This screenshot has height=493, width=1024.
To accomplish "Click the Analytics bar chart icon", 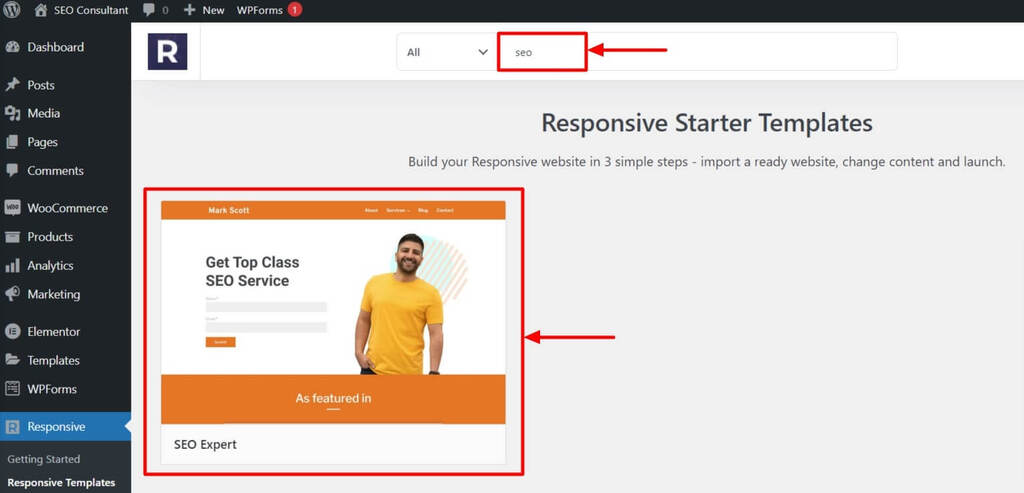I will pyautogui.click(x=12, y=265).
